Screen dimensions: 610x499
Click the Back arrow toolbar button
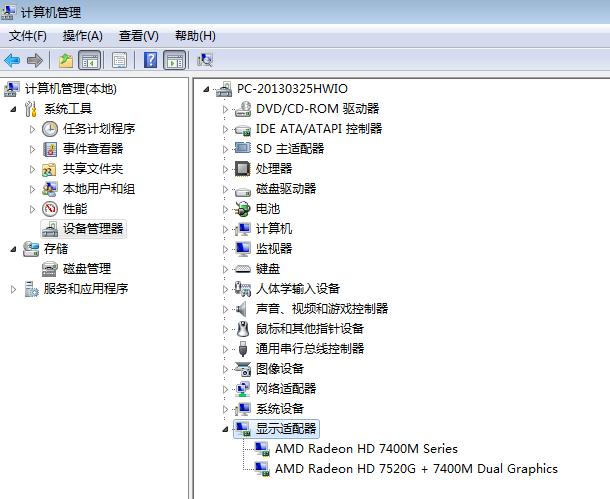click(x=13, y=60)
